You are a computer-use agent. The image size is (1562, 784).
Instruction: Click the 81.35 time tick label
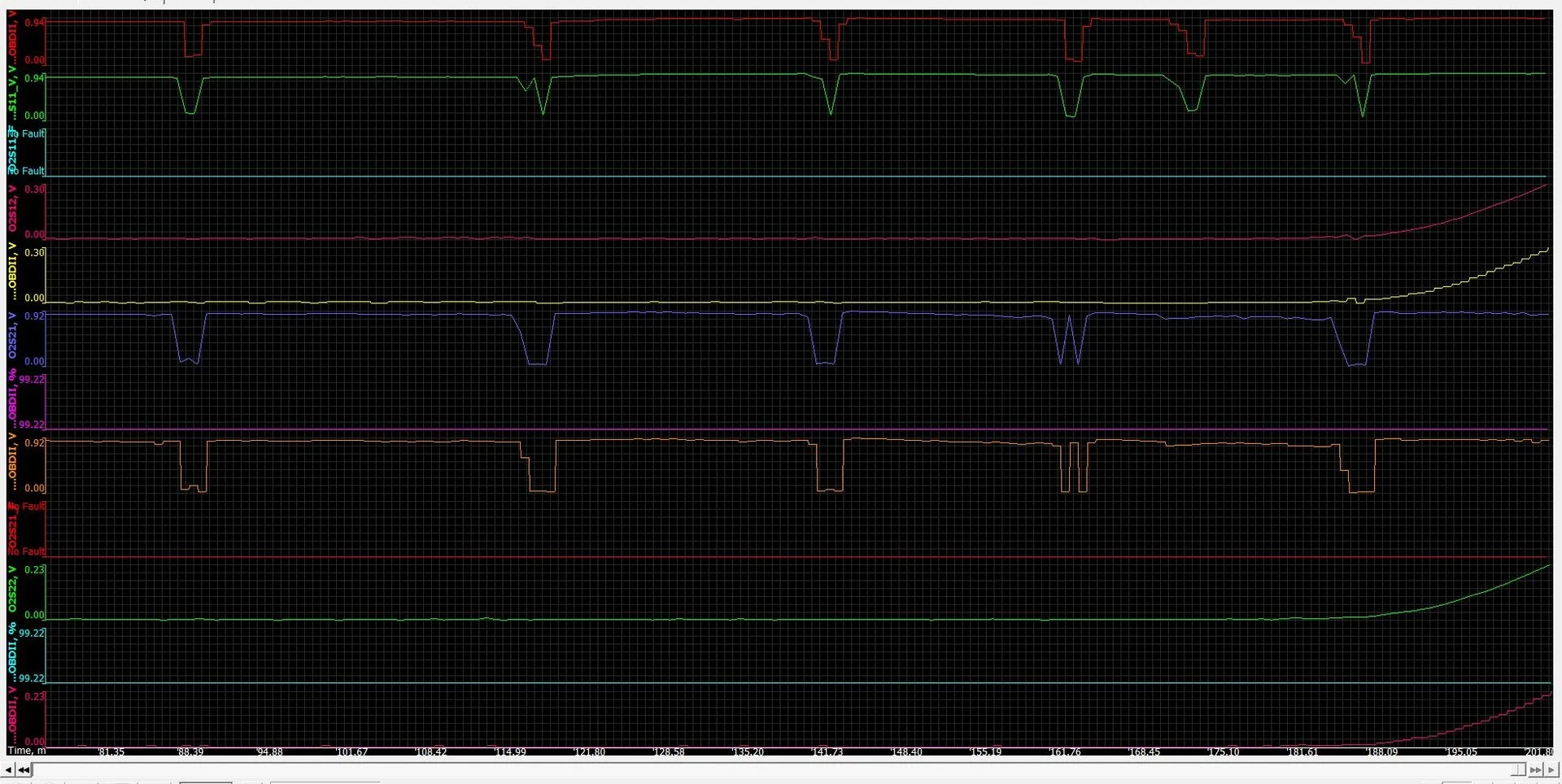coord(111,752)
